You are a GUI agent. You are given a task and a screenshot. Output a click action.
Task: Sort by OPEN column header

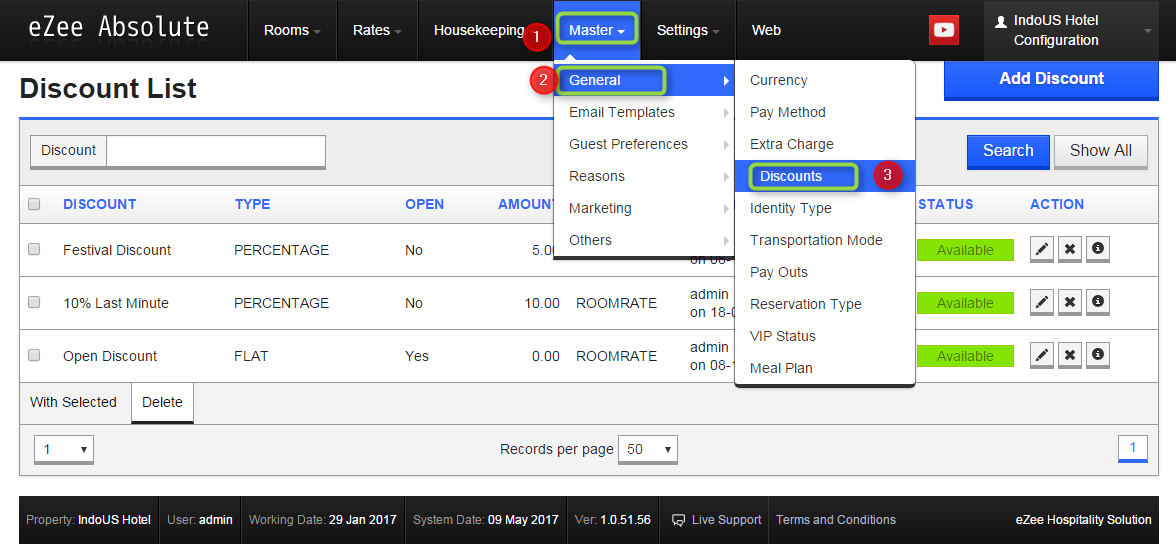click(x=424, y=204)
